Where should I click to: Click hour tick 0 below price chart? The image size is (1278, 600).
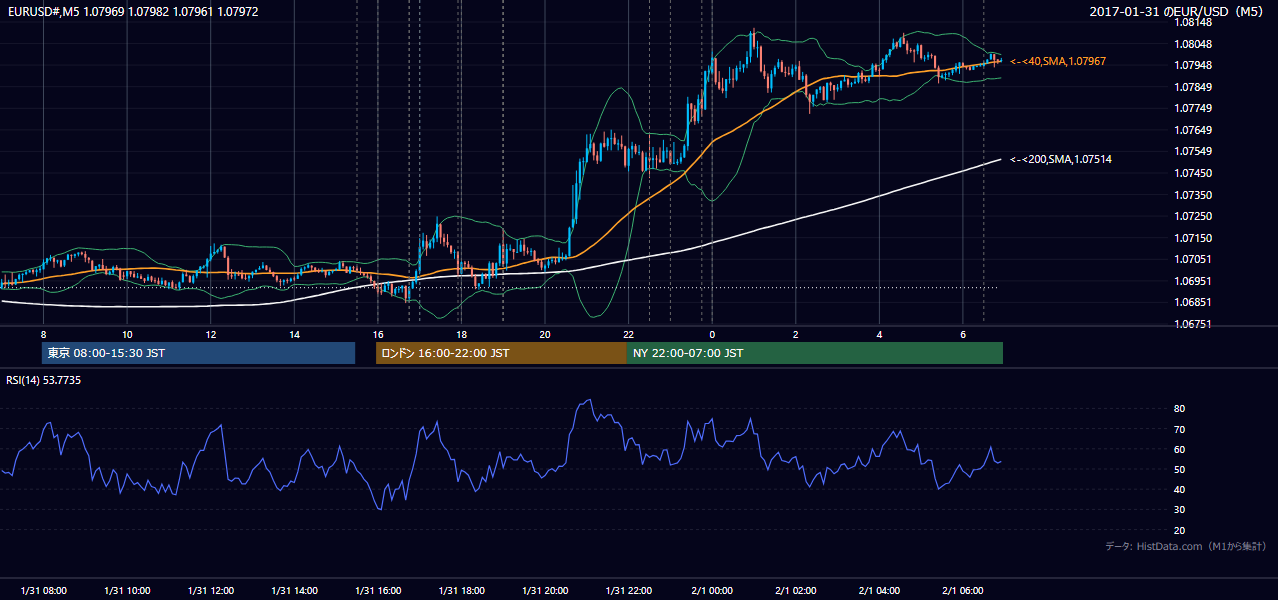click(712, 334)
